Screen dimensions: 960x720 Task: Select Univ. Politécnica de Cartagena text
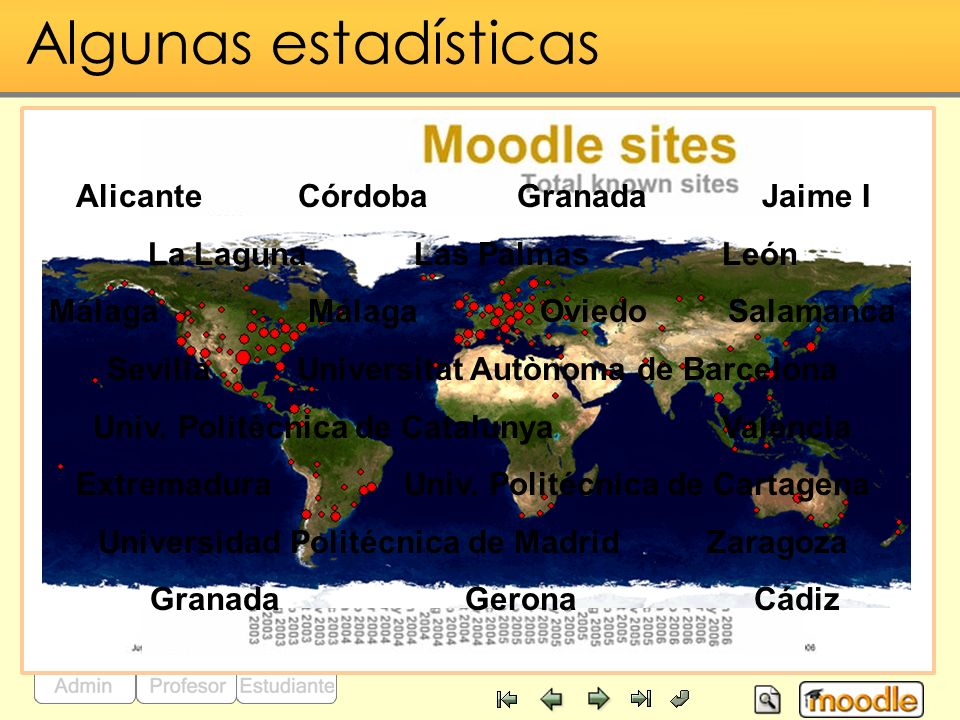click(636, 485)
